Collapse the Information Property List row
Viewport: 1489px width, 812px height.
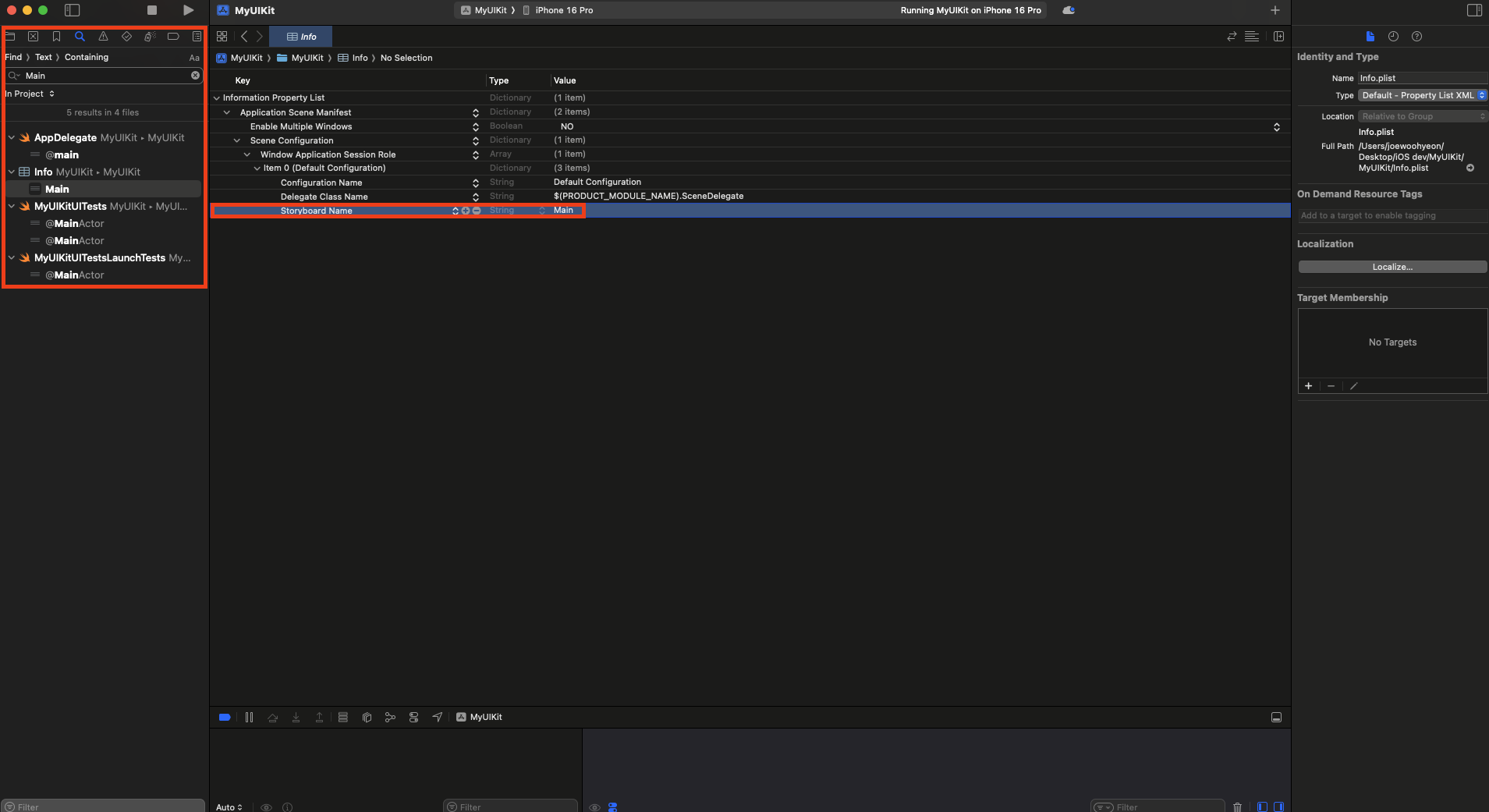tap(217, 98)
